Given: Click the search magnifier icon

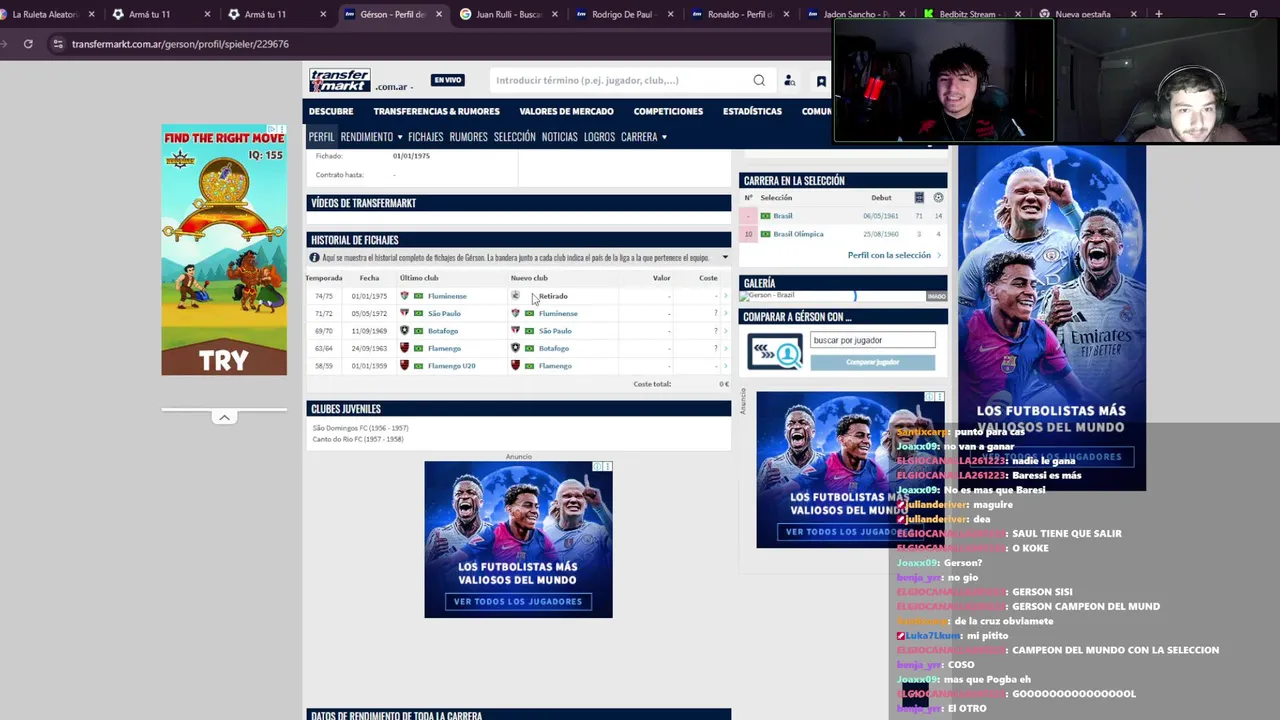Looking at the screenshot, I should tap(759, 80).
